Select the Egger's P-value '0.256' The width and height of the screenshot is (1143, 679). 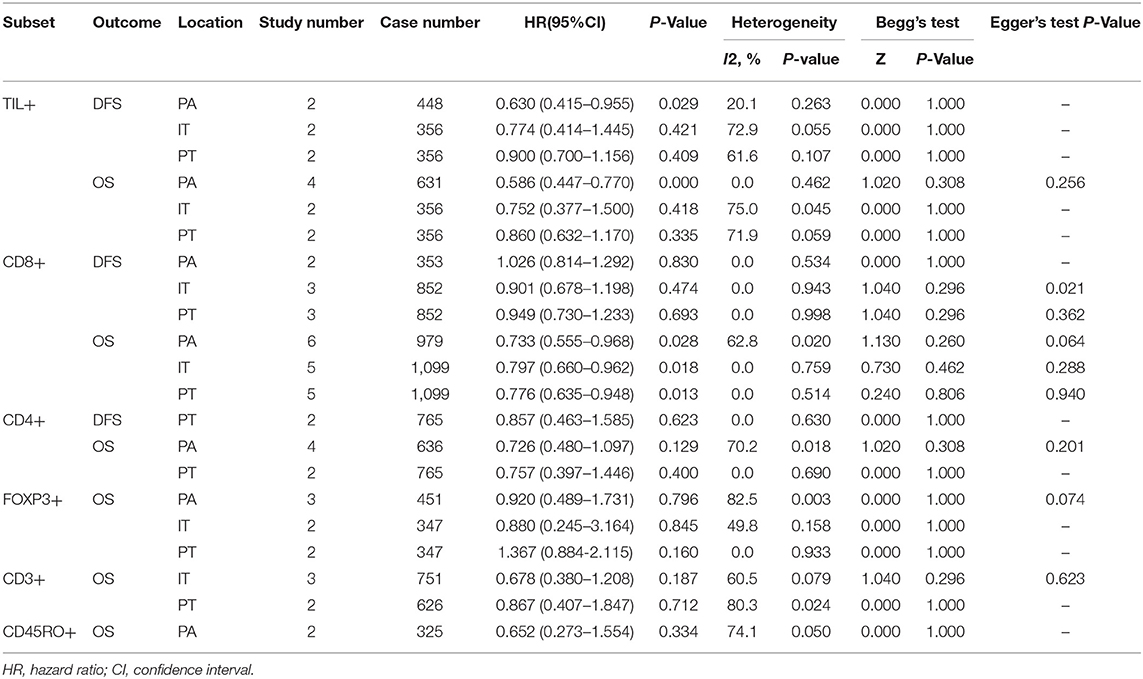tap(1065, 183)
